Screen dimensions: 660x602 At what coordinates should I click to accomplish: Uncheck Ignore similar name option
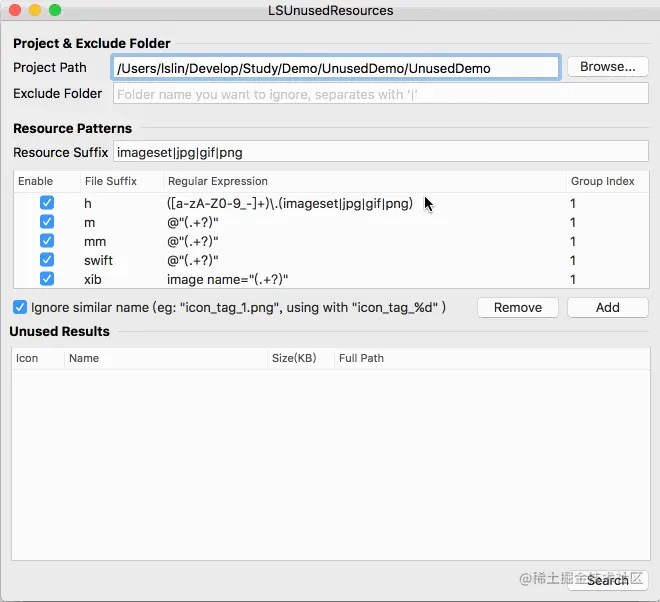20,307
